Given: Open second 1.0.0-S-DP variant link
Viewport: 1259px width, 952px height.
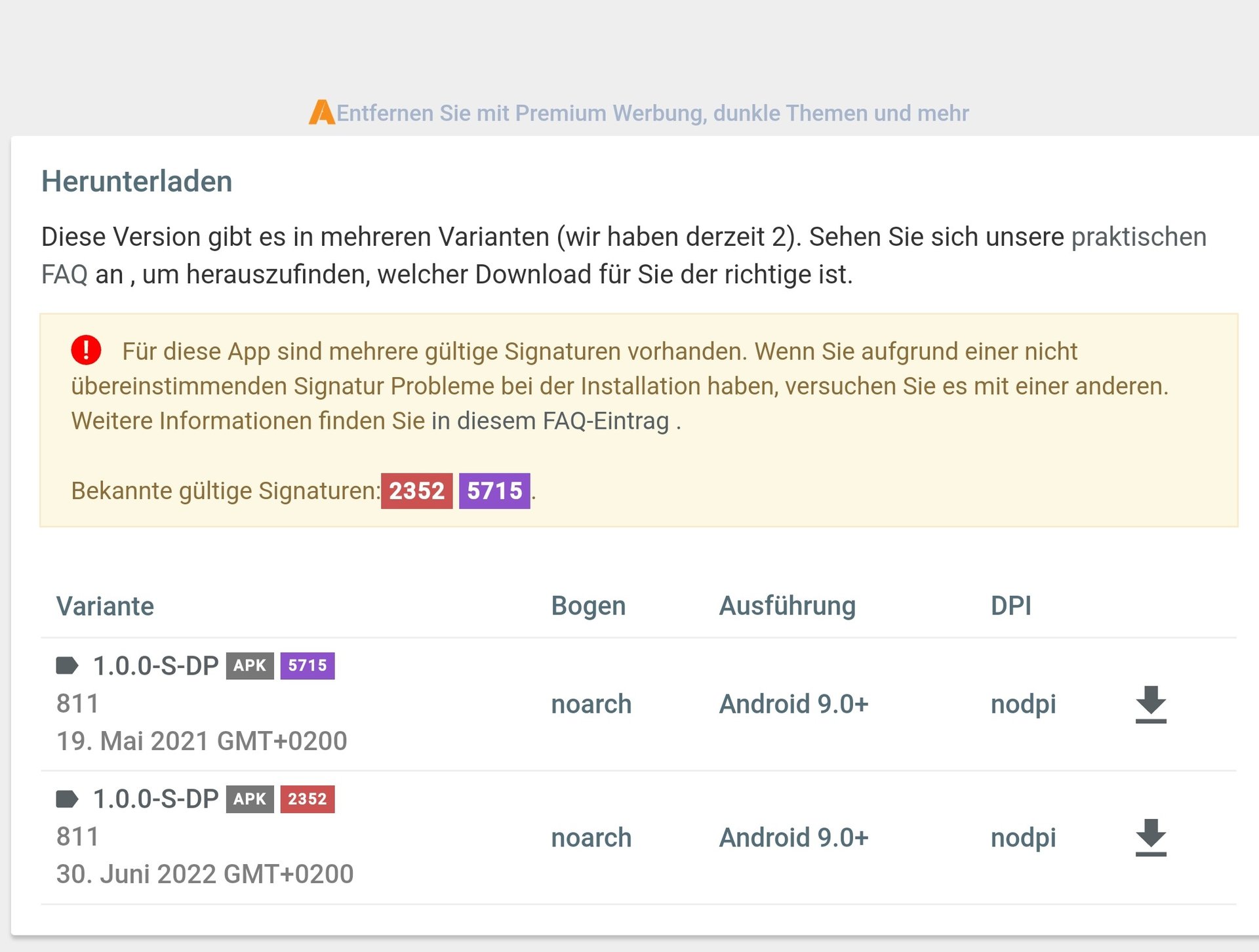Looking at the screenshot, I should (155, 799).
